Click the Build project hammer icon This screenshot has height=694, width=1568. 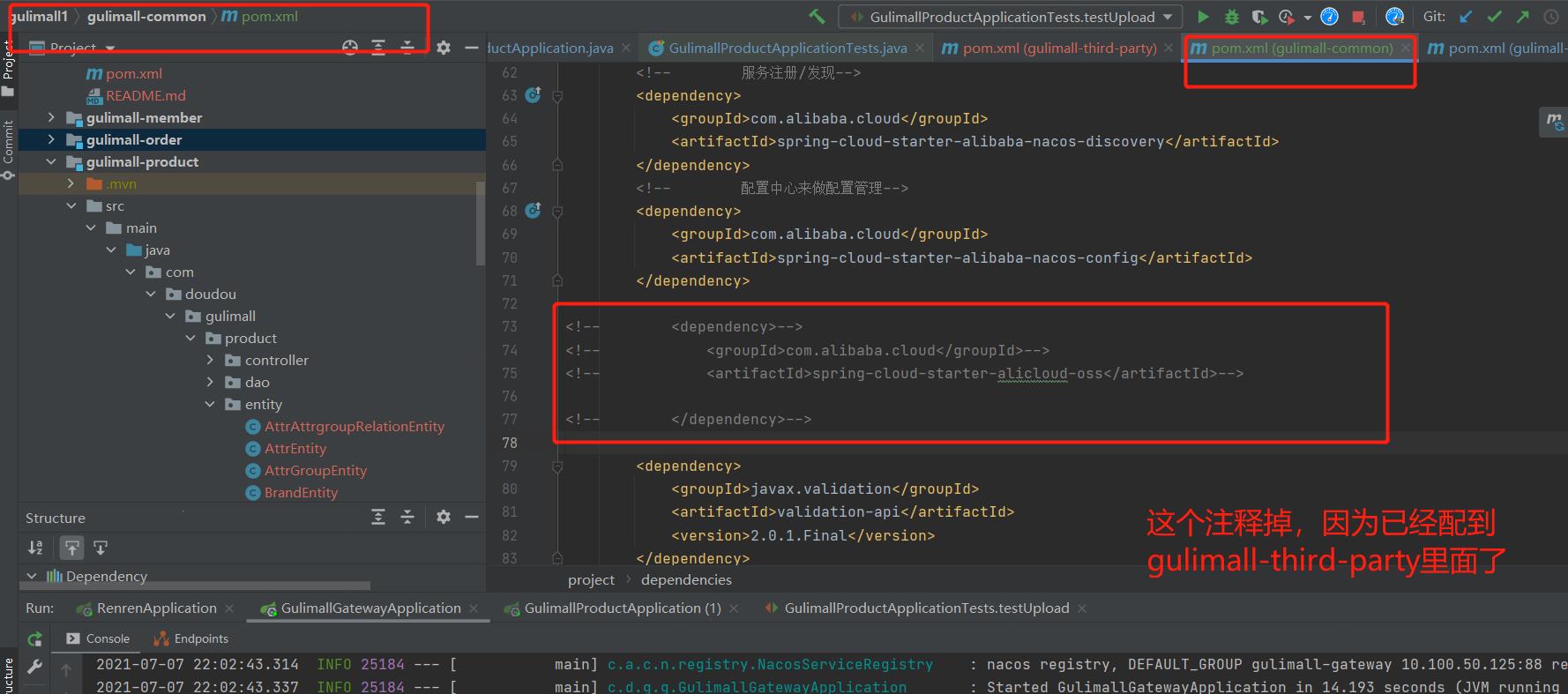coord(817,17)
